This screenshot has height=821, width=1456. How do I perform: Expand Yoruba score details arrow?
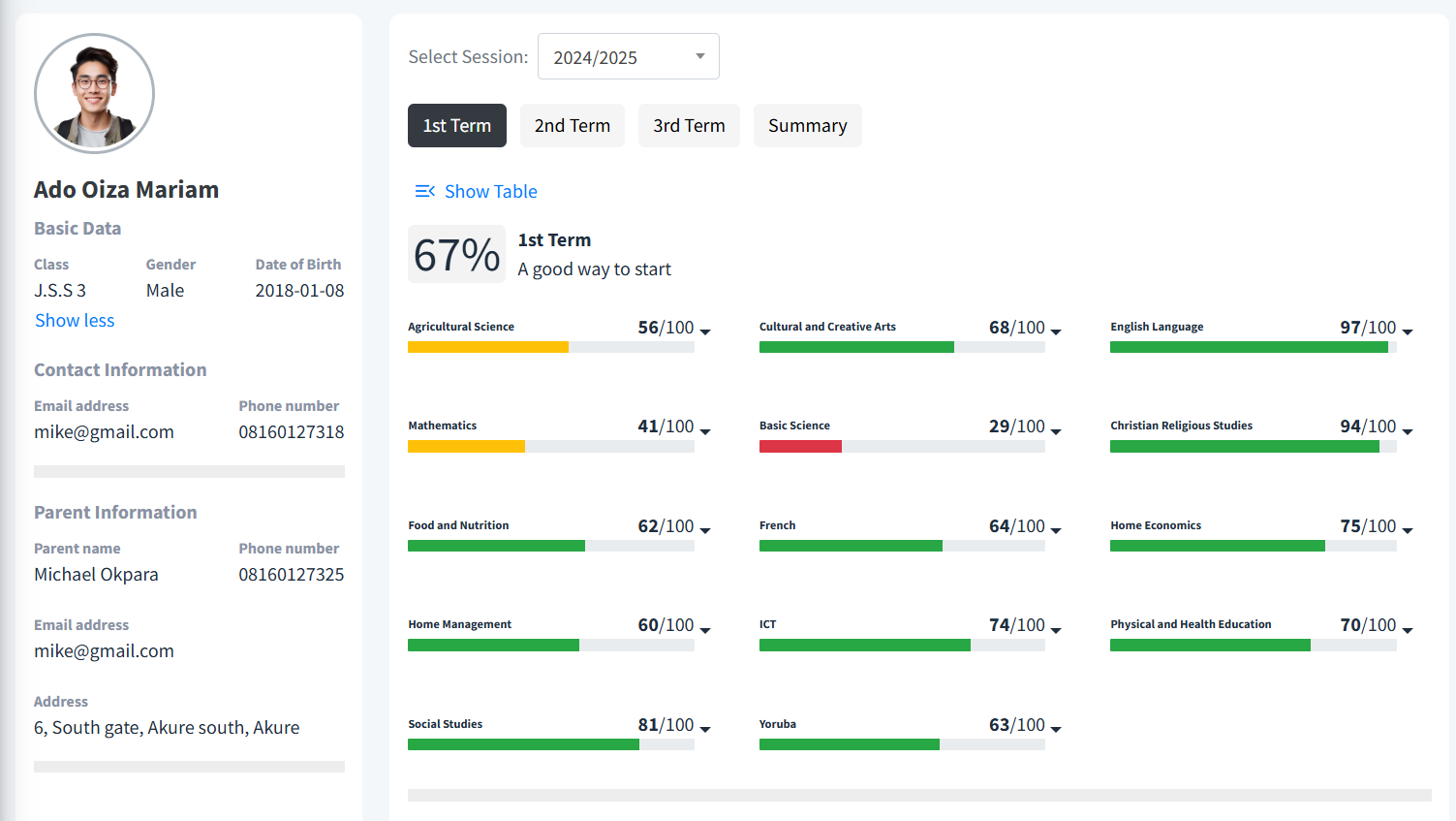click(x=1056, y=729)
